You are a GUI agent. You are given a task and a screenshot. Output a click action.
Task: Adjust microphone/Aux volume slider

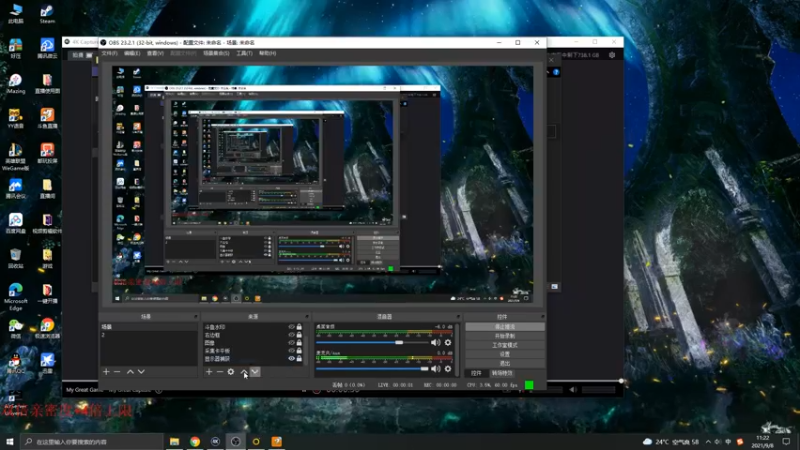(372, 369)
